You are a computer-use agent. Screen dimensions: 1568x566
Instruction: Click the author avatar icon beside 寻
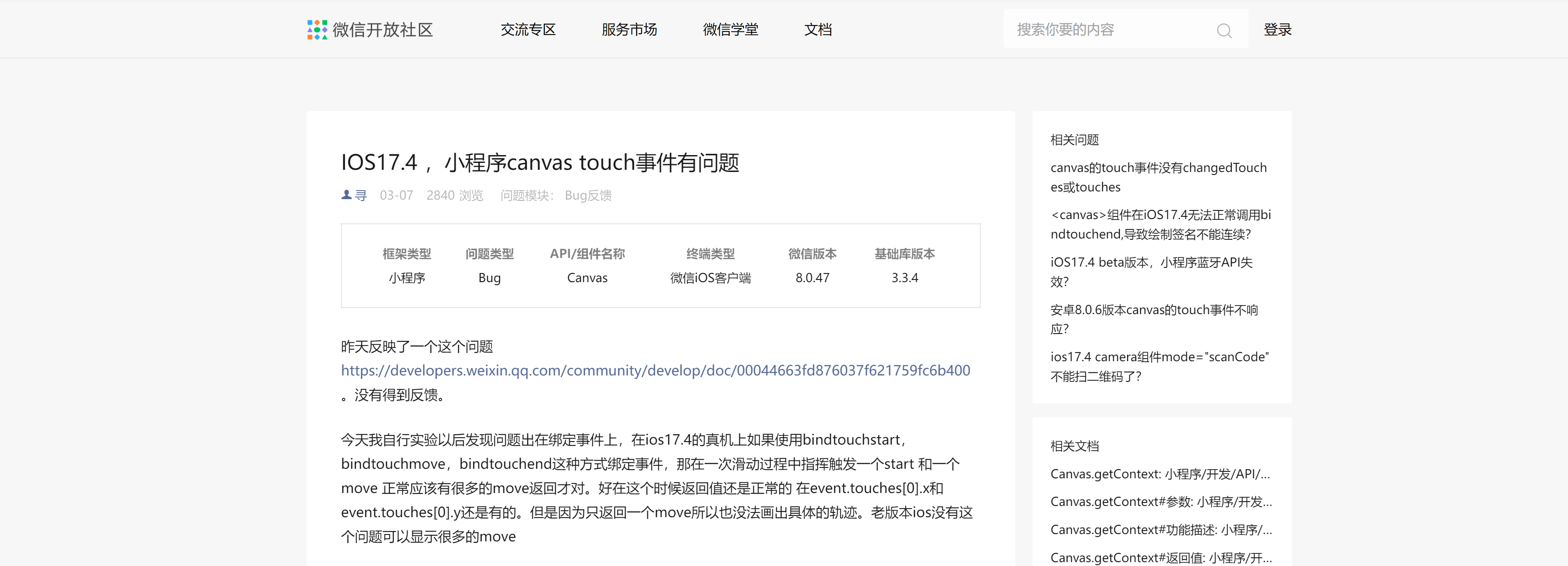tap(346, 195)
